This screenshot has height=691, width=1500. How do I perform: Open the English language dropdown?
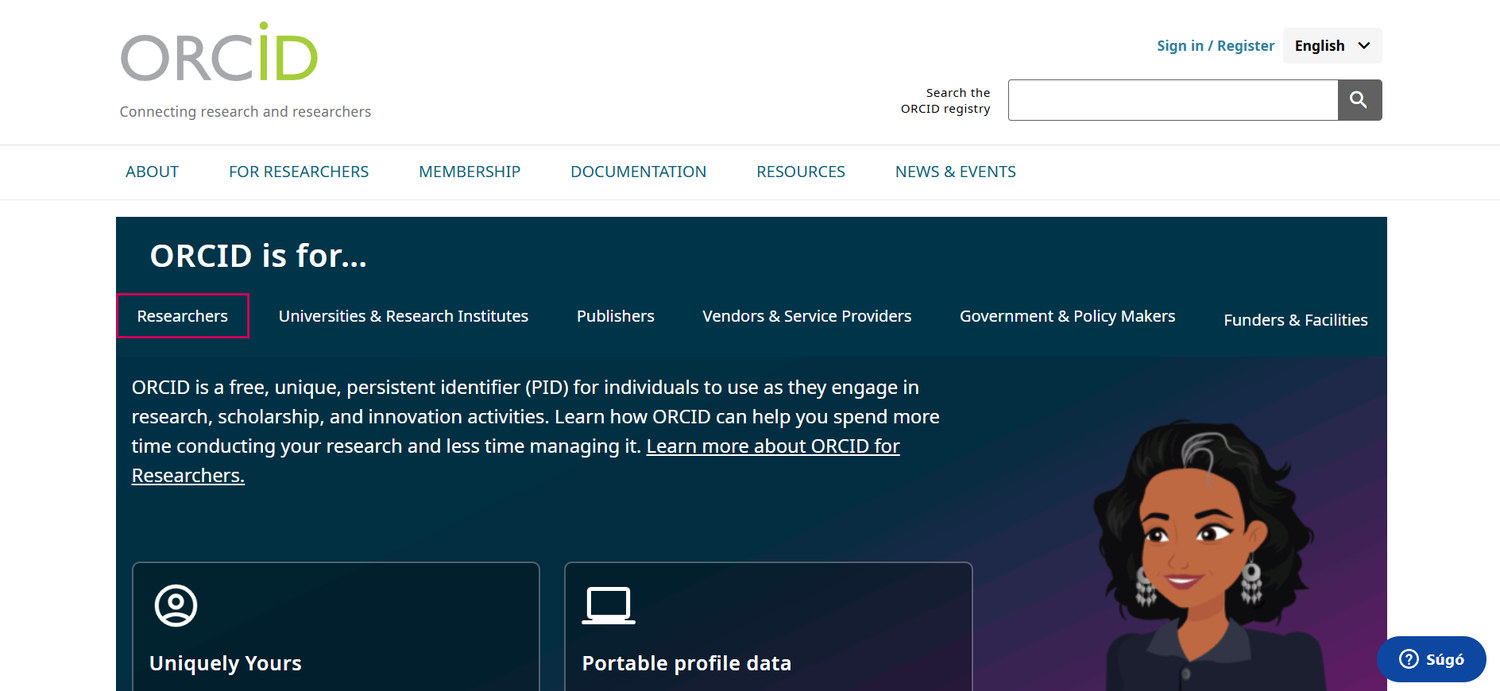coord(1332,46)
